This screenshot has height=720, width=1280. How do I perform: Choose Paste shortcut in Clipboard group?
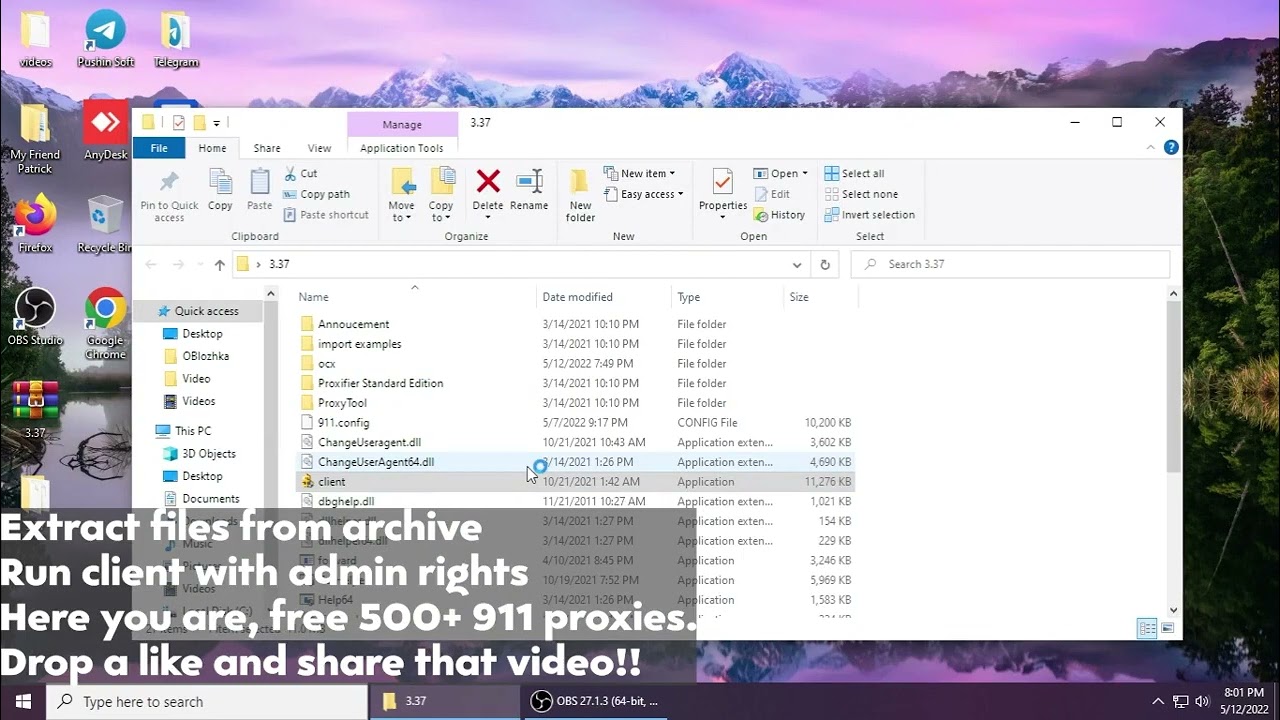326,215
